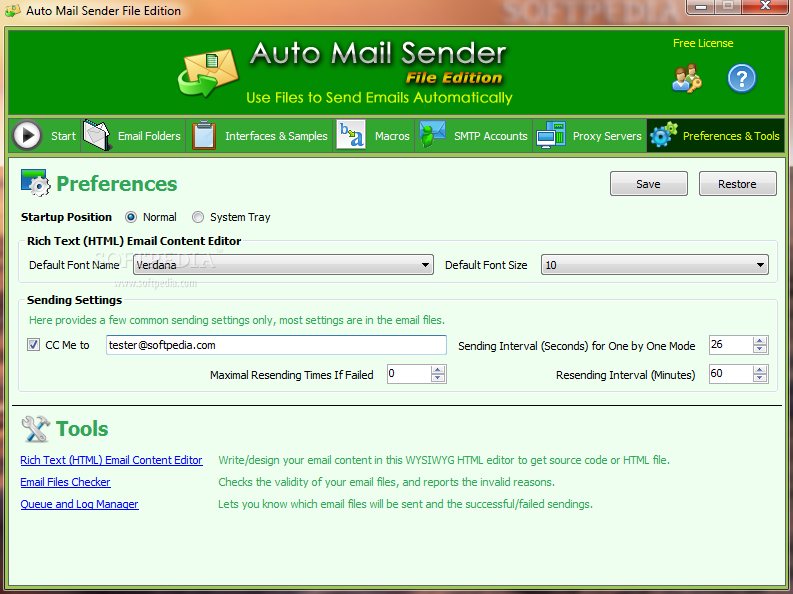This screenshot has width=793, height=594.
Task: Increase Resending Interval minutes value
Action: click(759, 370)
